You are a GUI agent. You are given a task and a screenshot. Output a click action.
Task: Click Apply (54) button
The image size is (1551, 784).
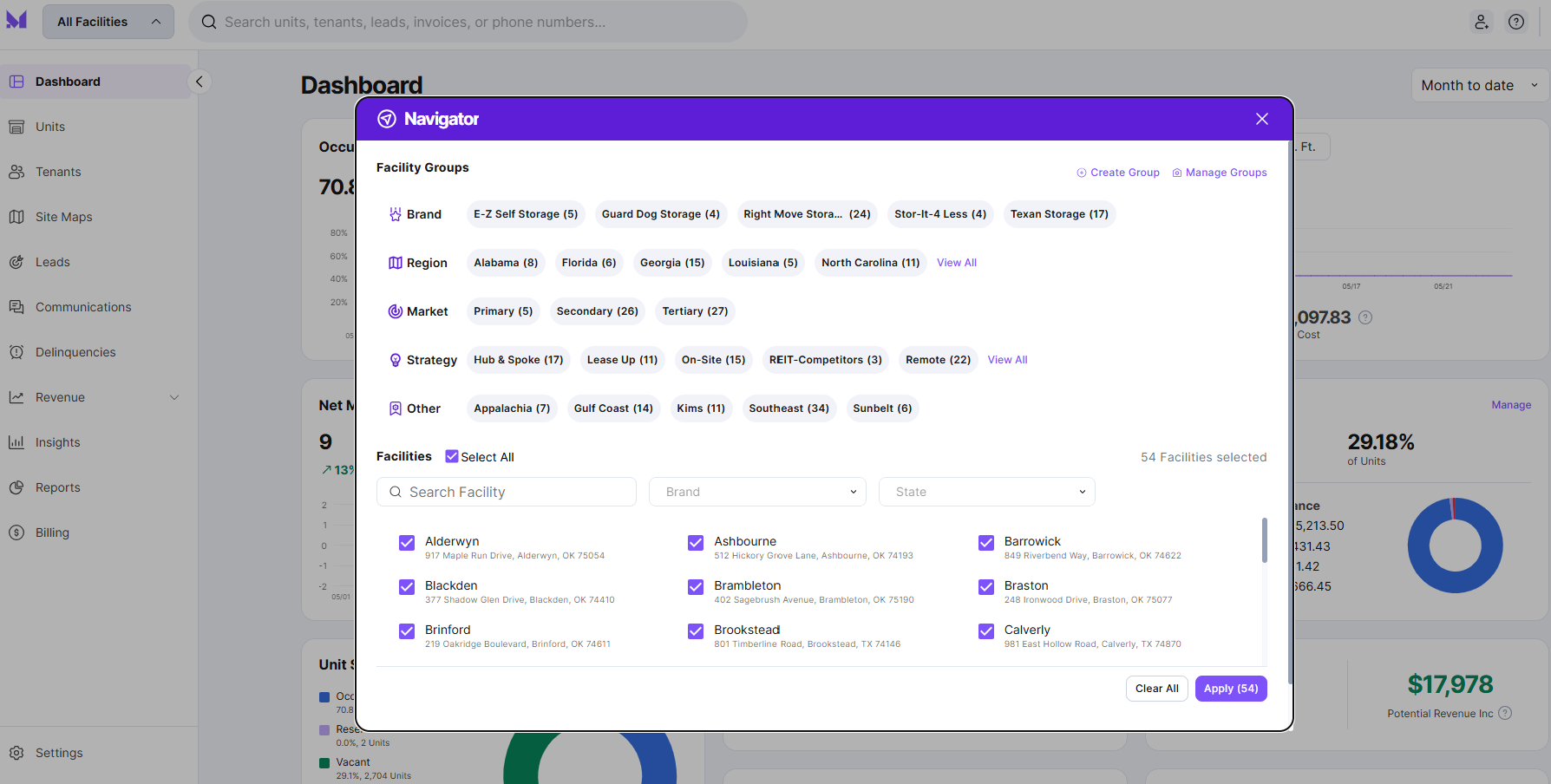pos(1231,689)
